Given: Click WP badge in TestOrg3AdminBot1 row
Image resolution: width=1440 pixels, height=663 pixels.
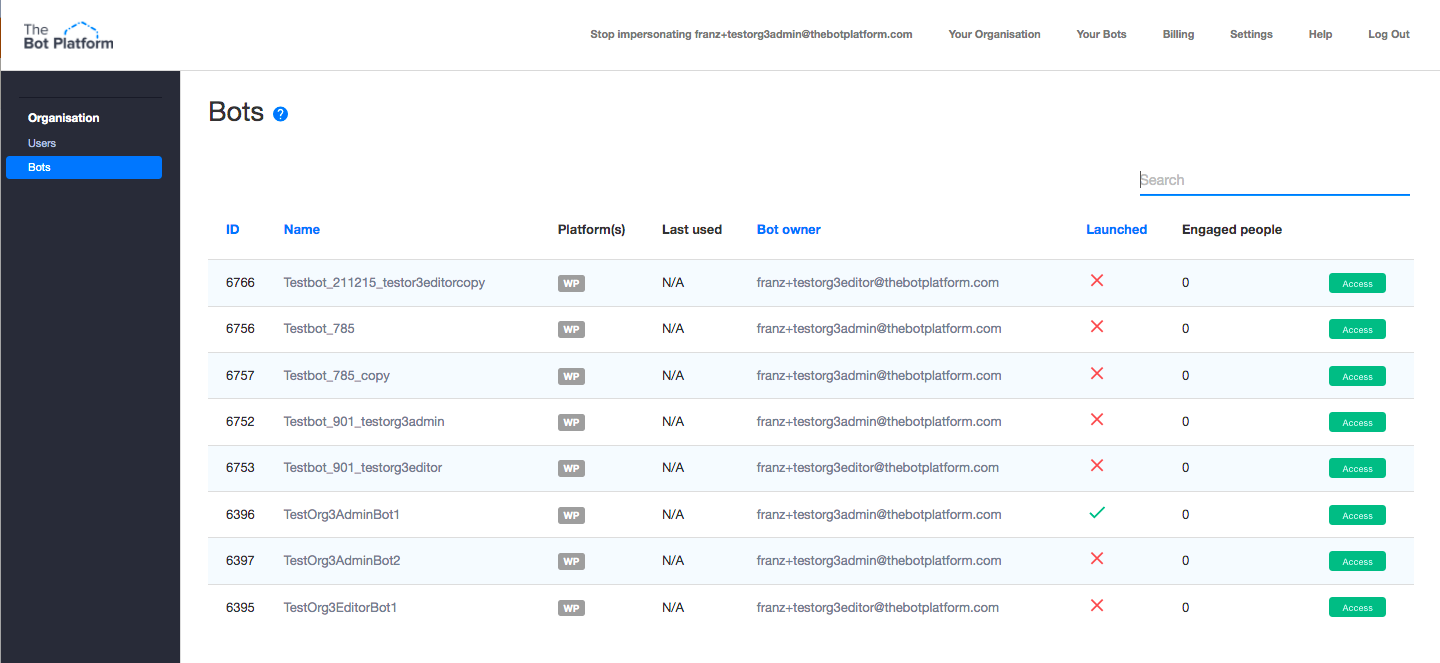Looking at the screenshot, I should (571, 516).
